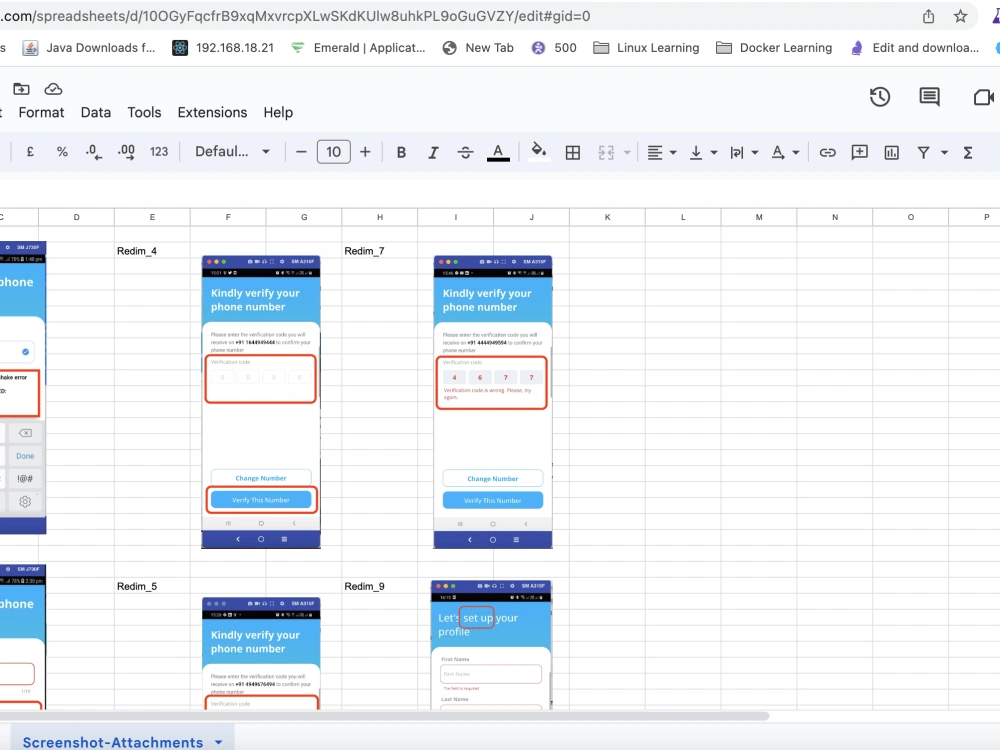Open Screenshot-Attachments tab options arrow
This screenshot has height=750, width=1000.
[x=219, y=742]
